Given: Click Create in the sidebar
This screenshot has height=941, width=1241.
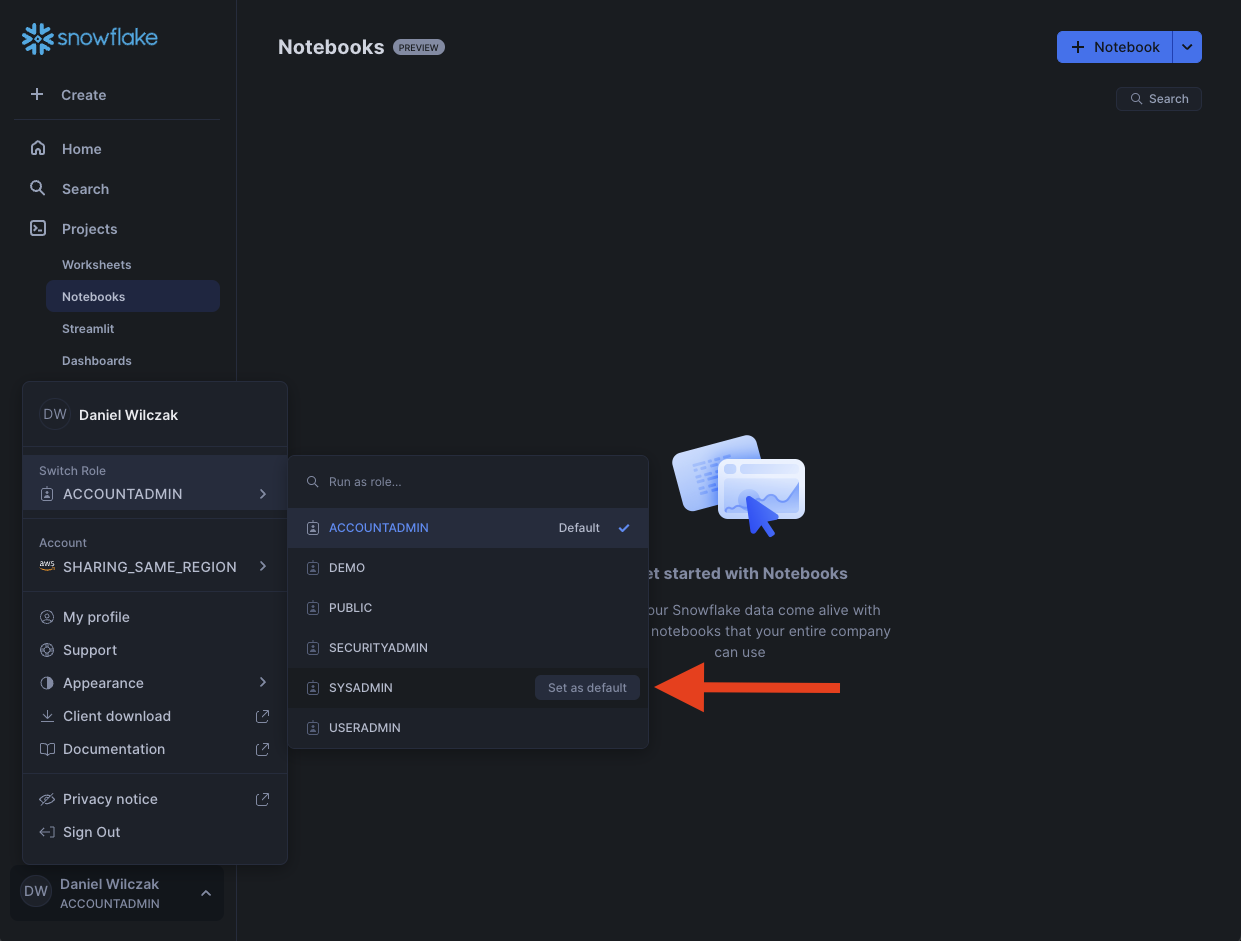Looking at the screenshot, I should (84, 95).
